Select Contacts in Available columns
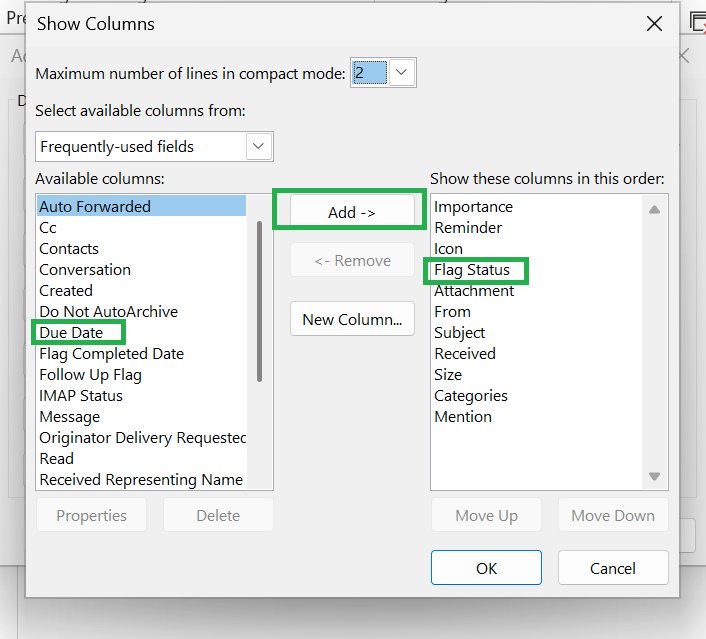This screenshot has width=706, height=639. [141, 249]
